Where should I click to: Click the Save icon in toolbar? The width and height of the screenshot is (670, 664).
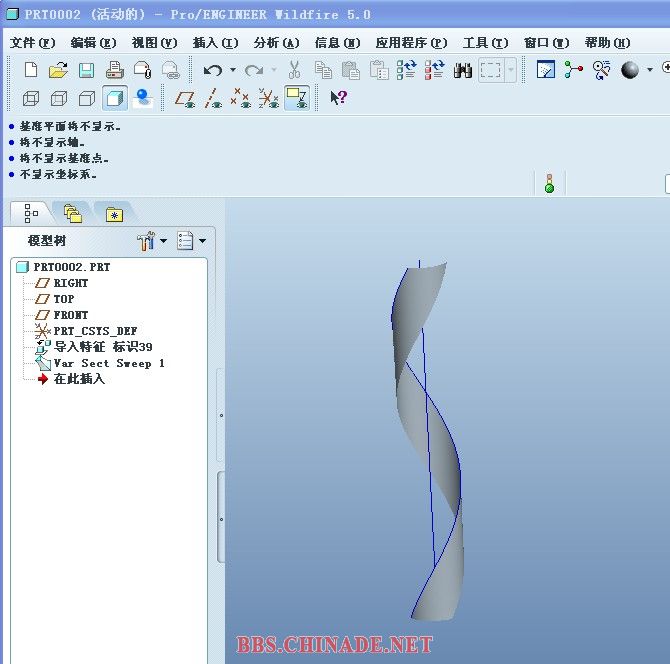pyautogui.click(x=86, y=70)
